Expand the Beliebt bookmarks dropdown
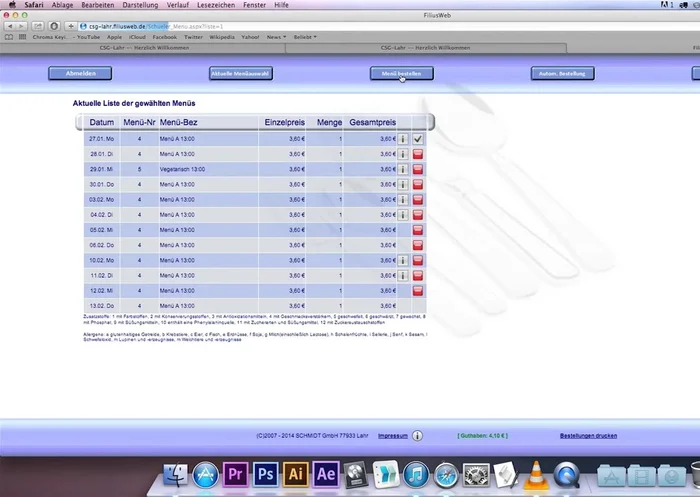 (x=305, y=37)
